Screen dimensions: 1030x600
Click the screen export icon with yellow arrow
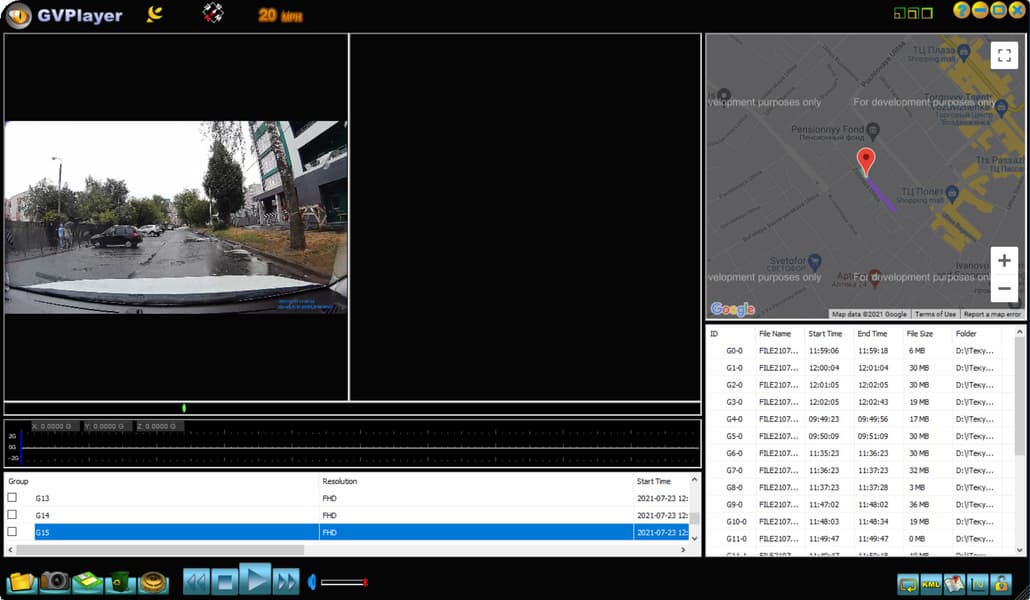tap(908, 583)
